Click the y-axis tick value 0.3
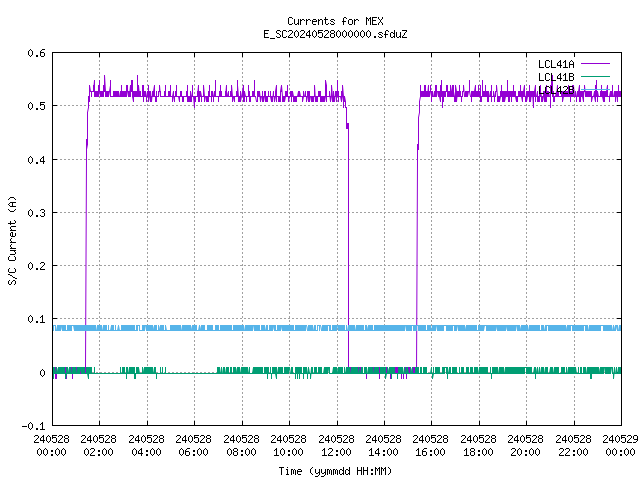The image size is (640, 480). click(36, 213)
